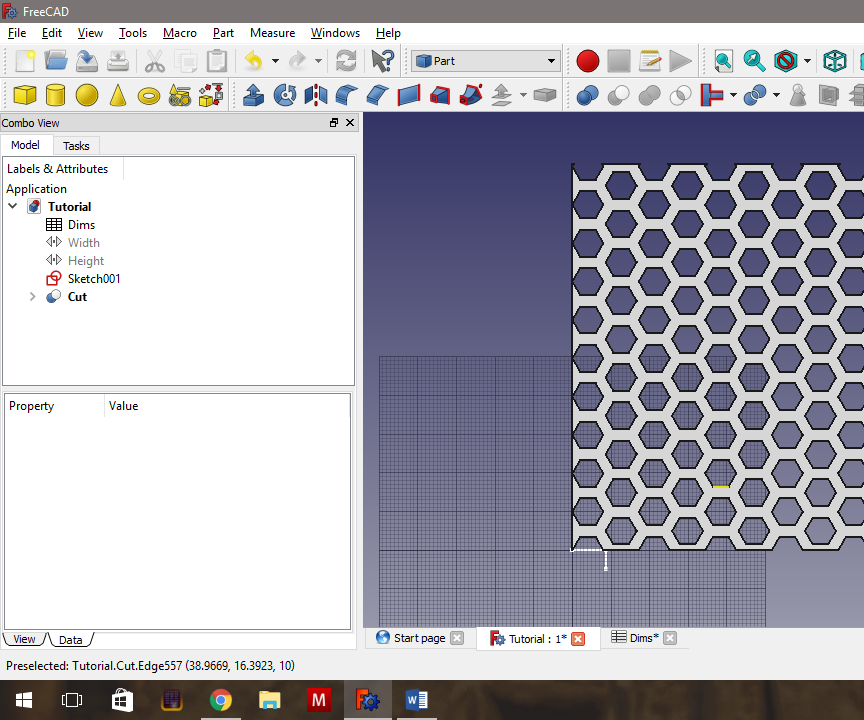The height and width of the screenshot is (720, 864).
Task: Open the Measure menu
Action: (x=272, y=33)
